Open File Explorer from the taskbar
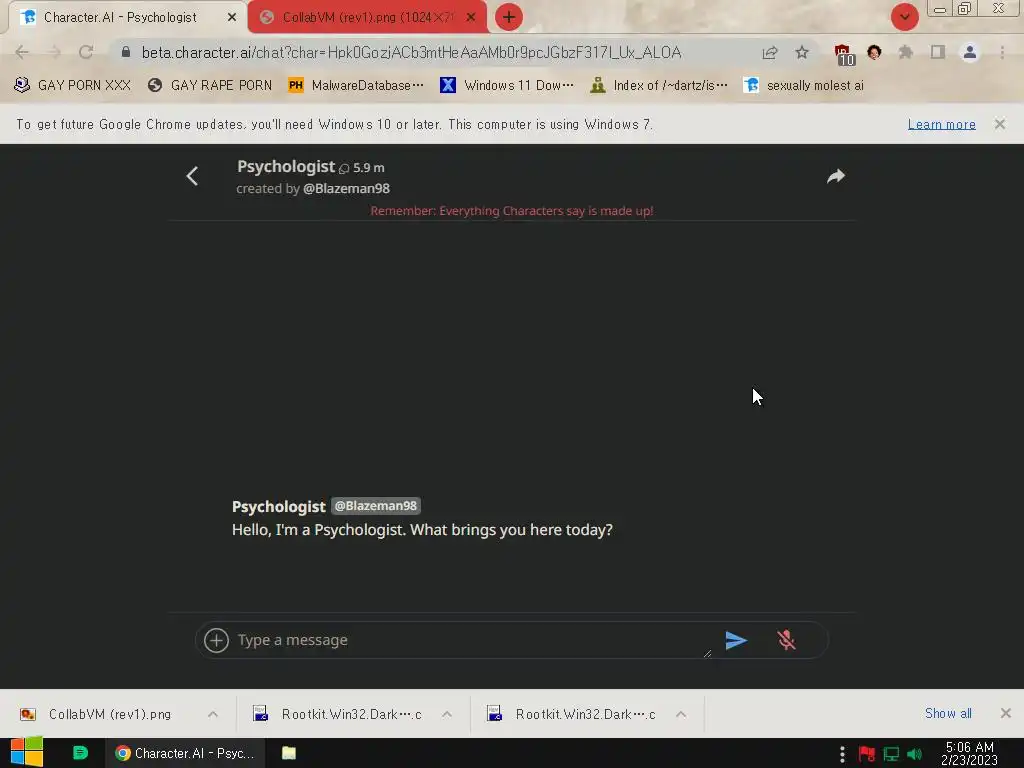Screen dimensions: 1024x768 click(289, 753)
